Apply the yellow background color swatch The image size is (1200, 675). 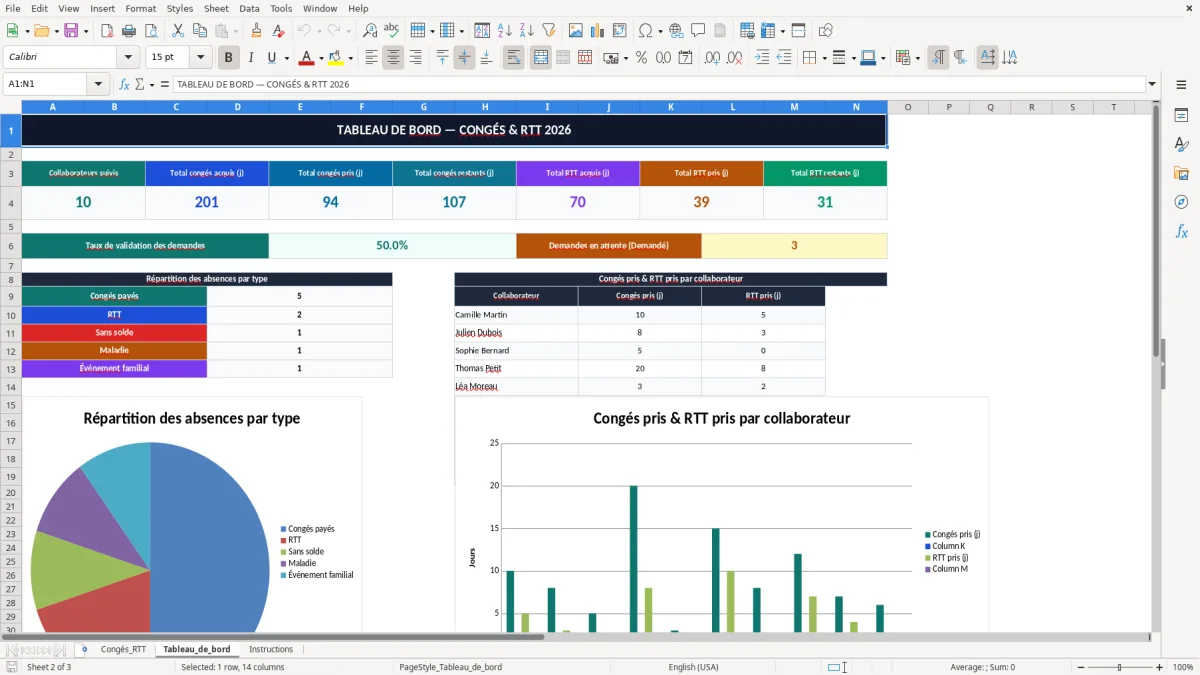click(x=336, y=58)
